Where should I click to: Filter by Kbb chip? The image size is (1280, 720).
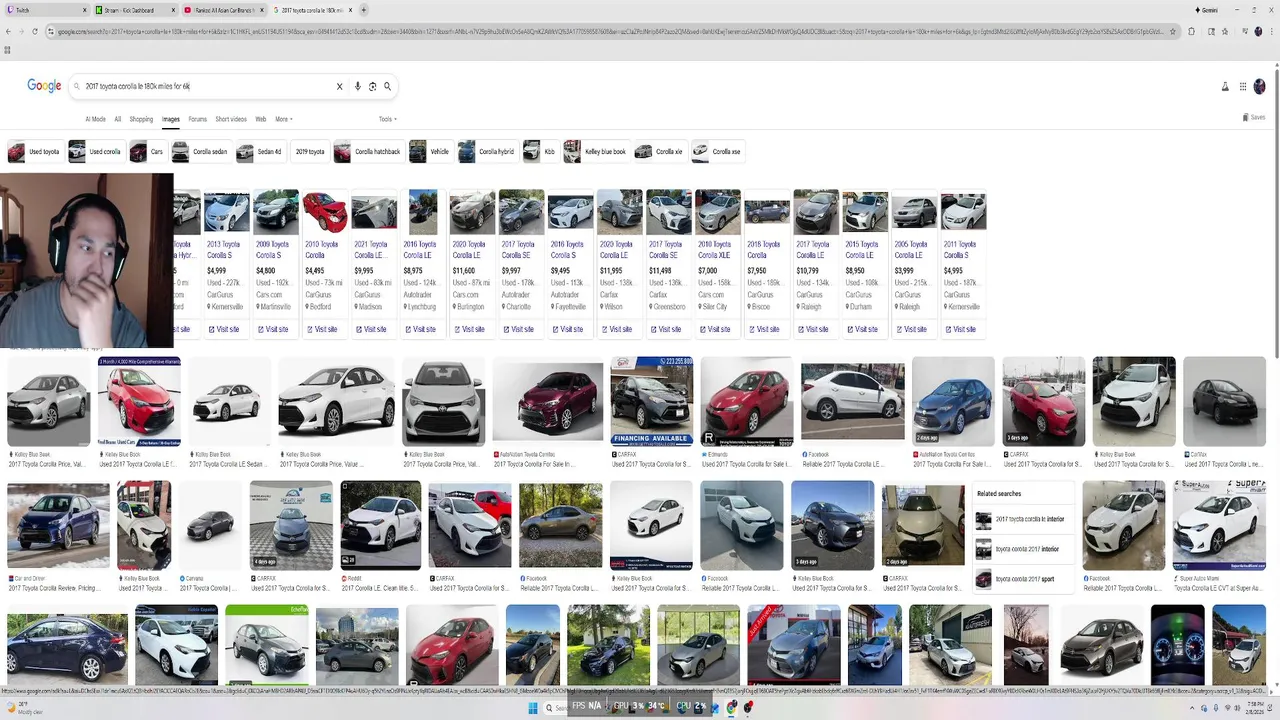[540, 152]
